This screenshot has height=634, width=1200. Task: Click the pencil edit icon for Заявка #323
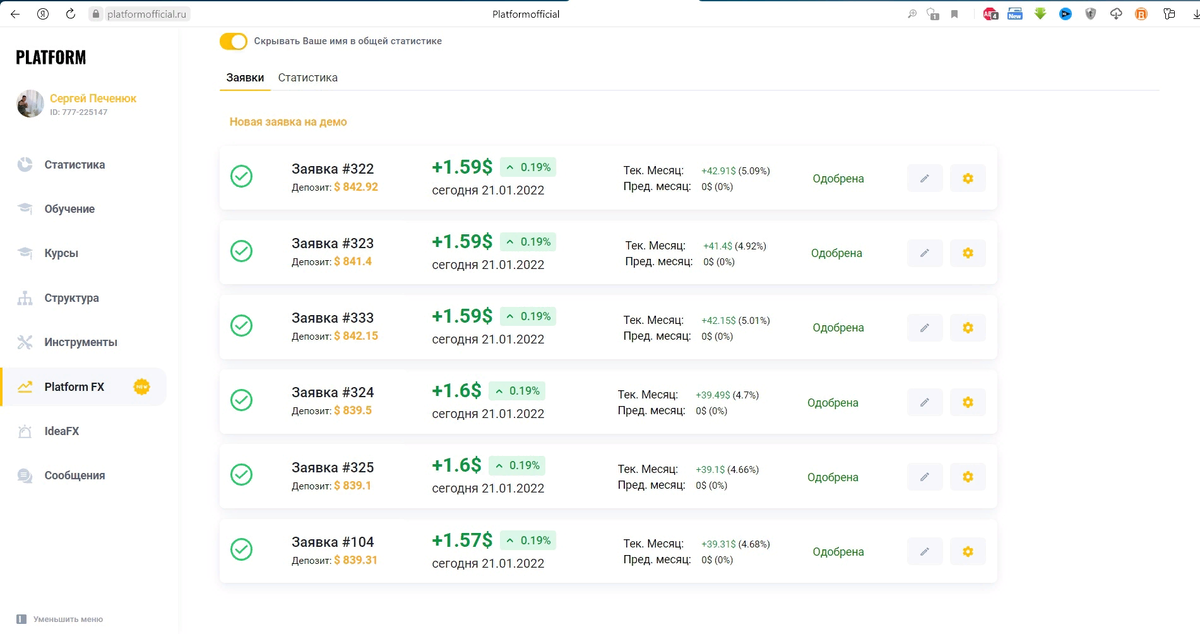tap(925, 253)
